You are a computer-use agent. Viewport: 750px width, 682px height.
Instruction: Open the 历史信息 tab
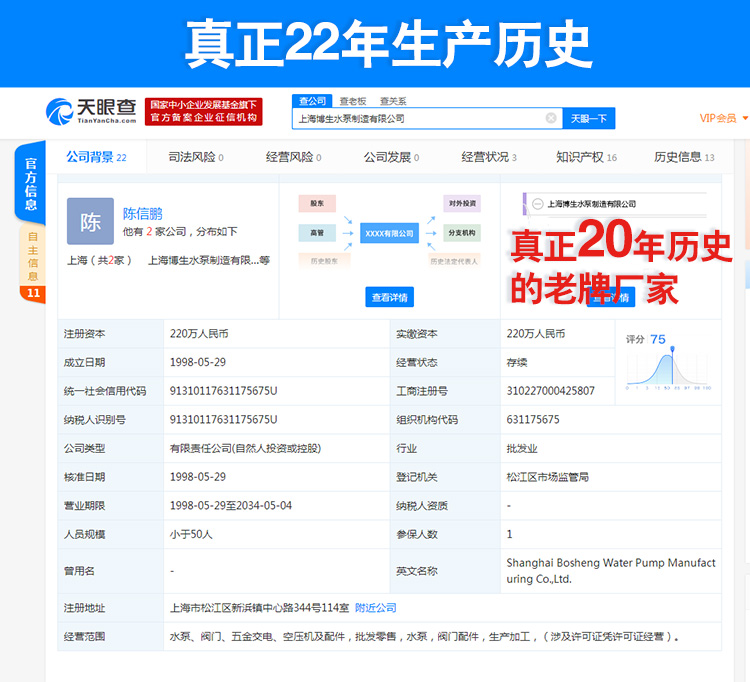click(x=684, y=157)
